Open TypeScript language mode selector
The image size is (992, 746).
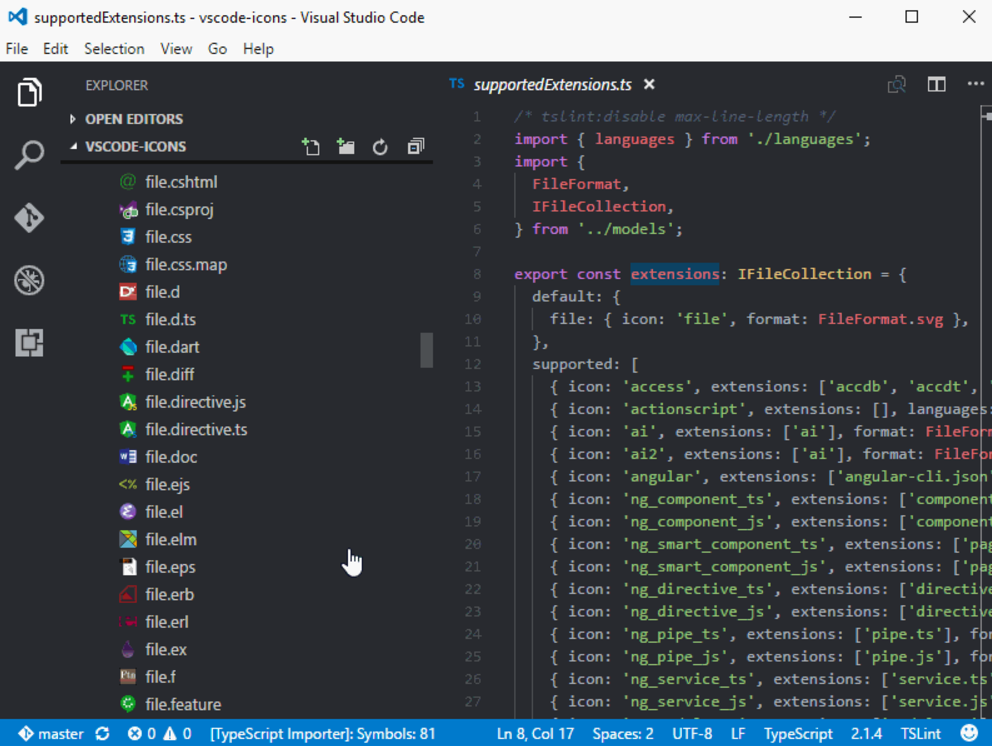tap(798, 733)
